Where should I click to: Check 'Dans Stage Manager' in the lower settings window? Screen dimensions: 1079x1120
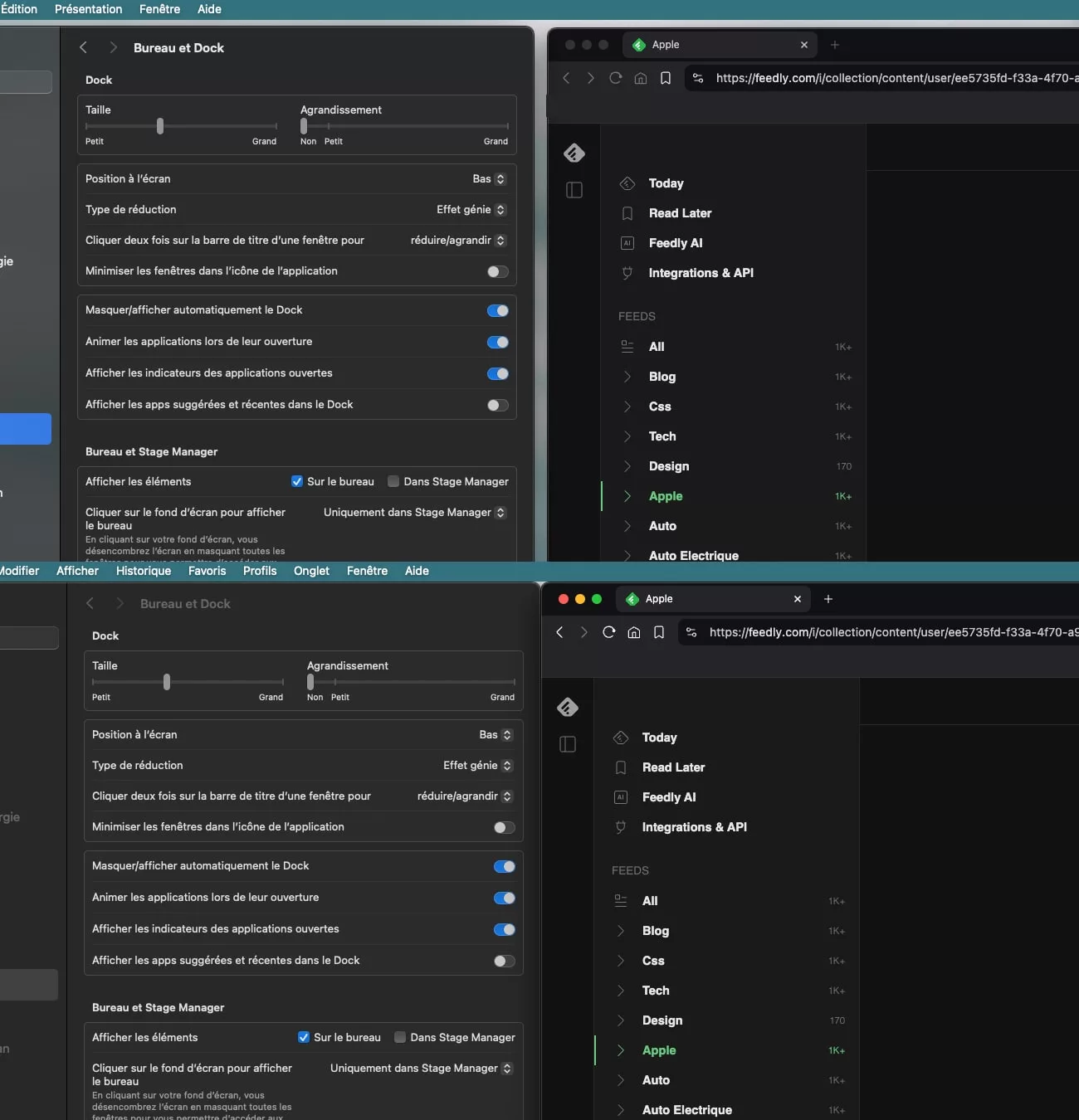pyautogui.click(x=400, y=1037)
